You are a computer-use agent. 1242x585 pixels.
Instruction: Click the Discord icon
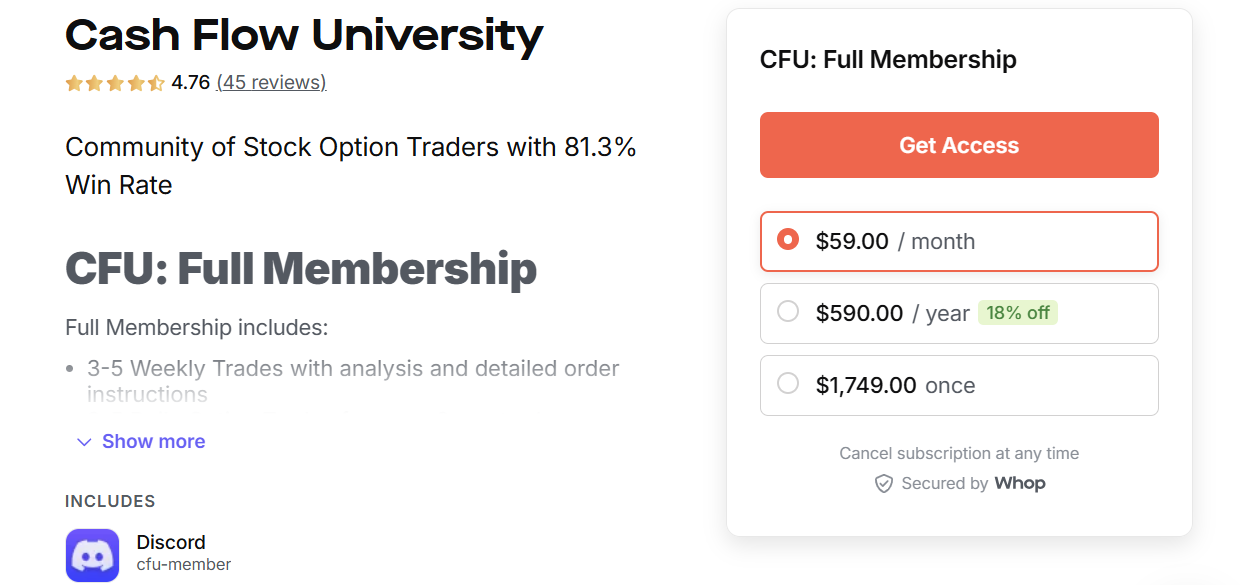click(91, 554)
